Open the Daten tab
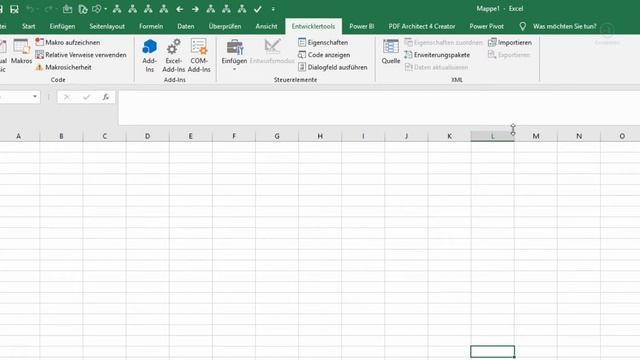Image resolution: width=640 pixels, height=360 pixels. coord(186,26)
